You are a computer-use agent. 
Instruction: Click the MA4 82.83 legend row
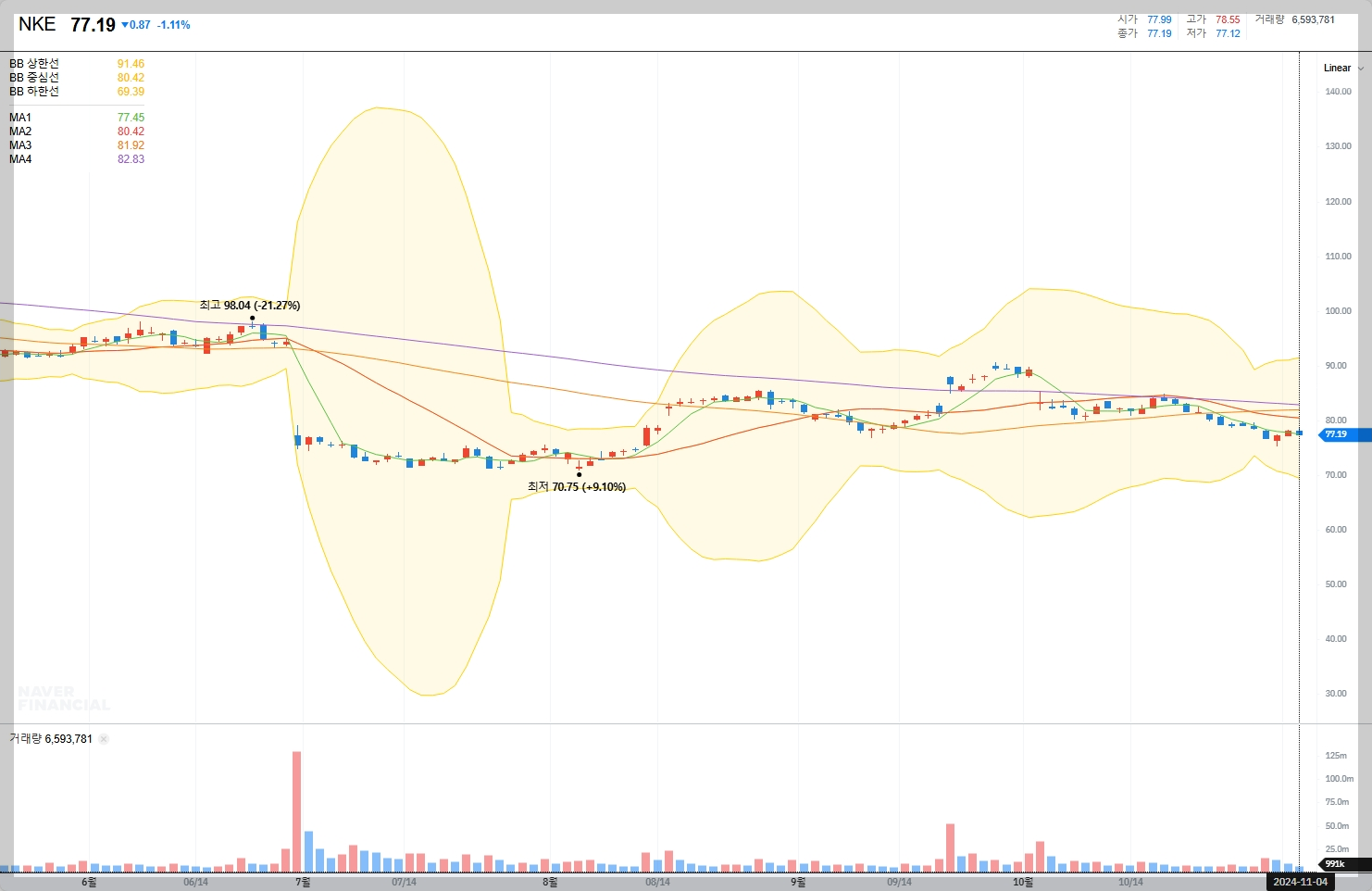click(77, 159)
